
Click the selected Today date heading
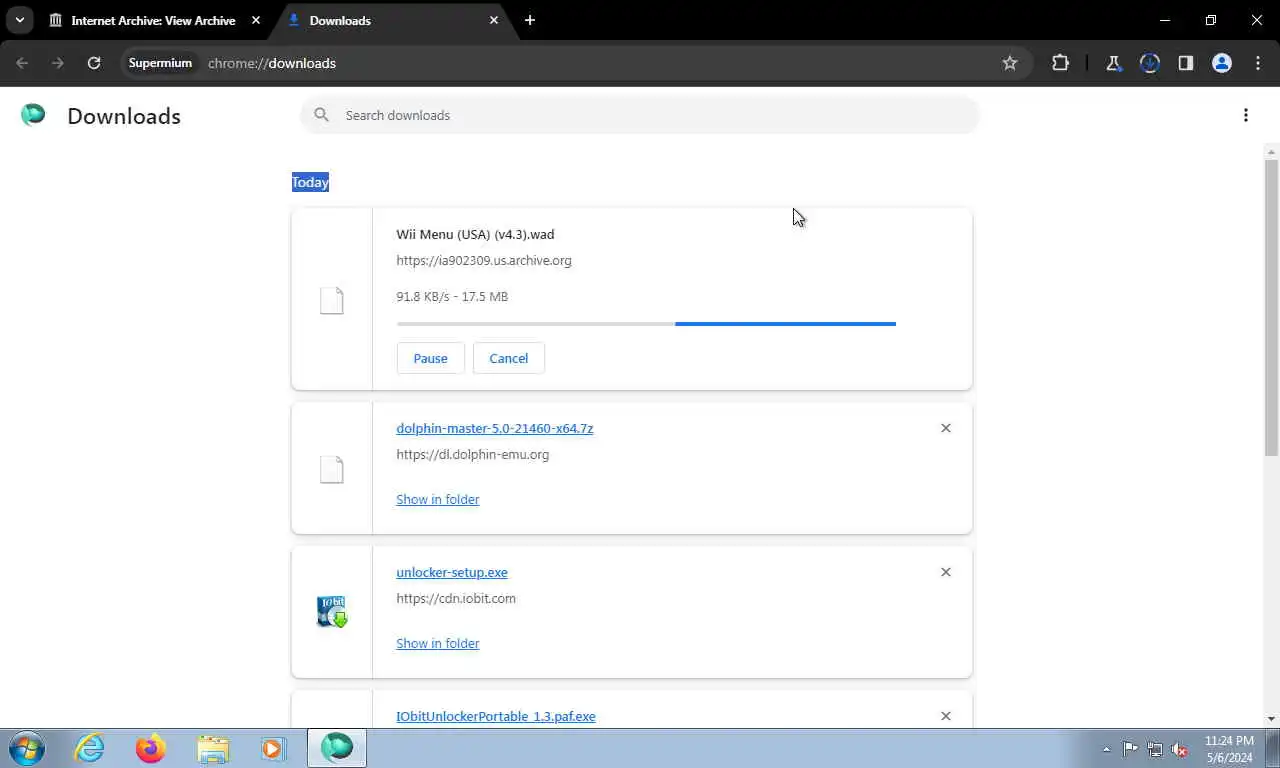pos(310,182)
